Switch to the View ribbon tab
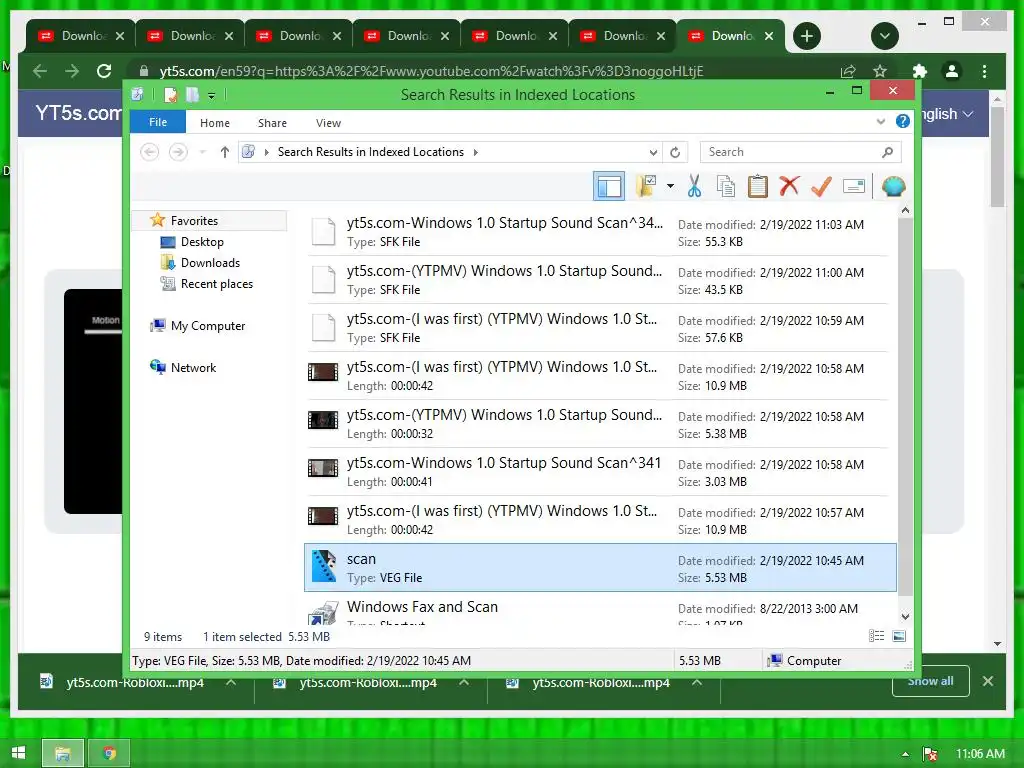The width and height of the screenshot is (1024, 768). (x=328, y=123)
